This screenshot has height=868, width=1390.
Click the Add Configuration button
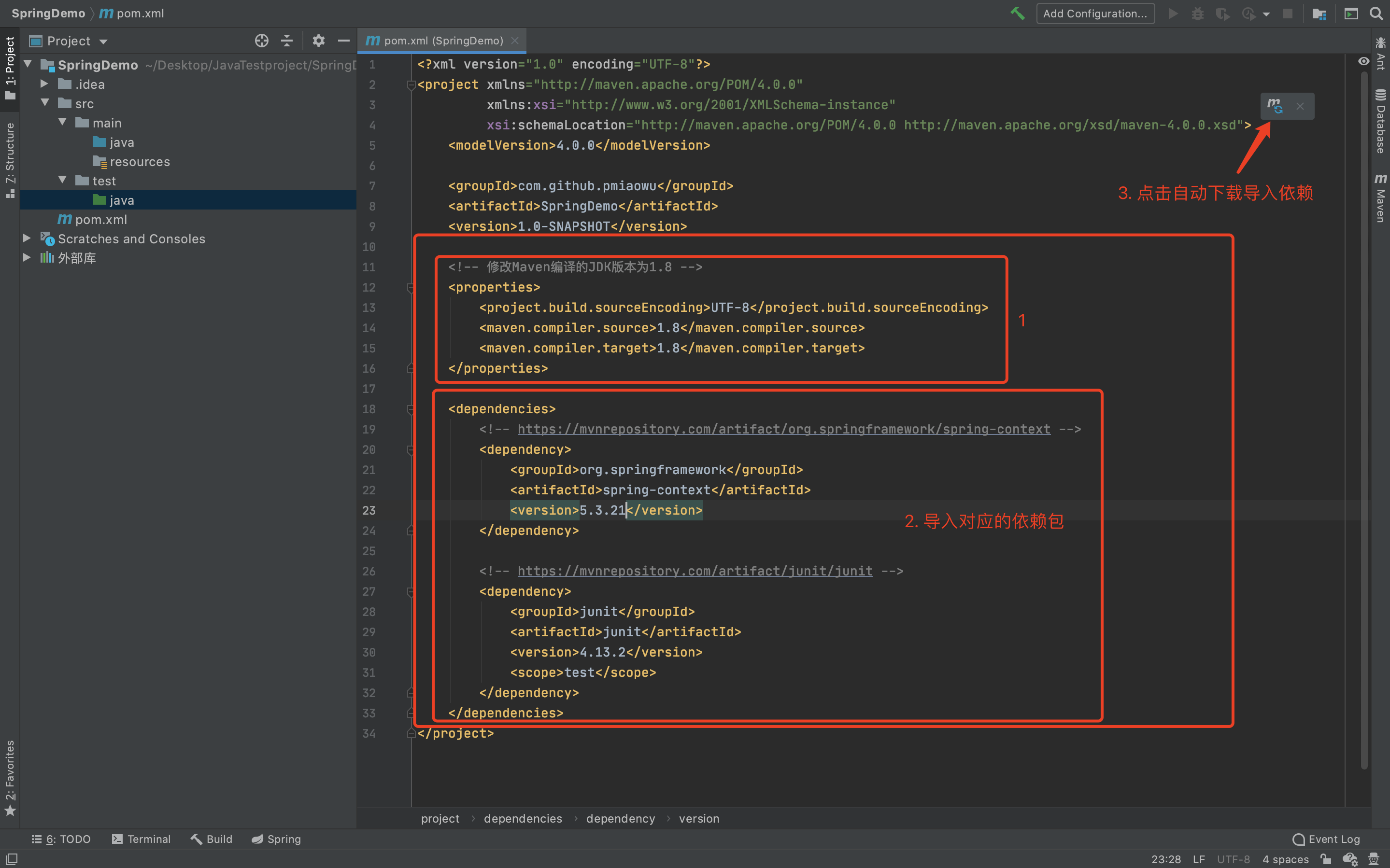coord(1094,13)
